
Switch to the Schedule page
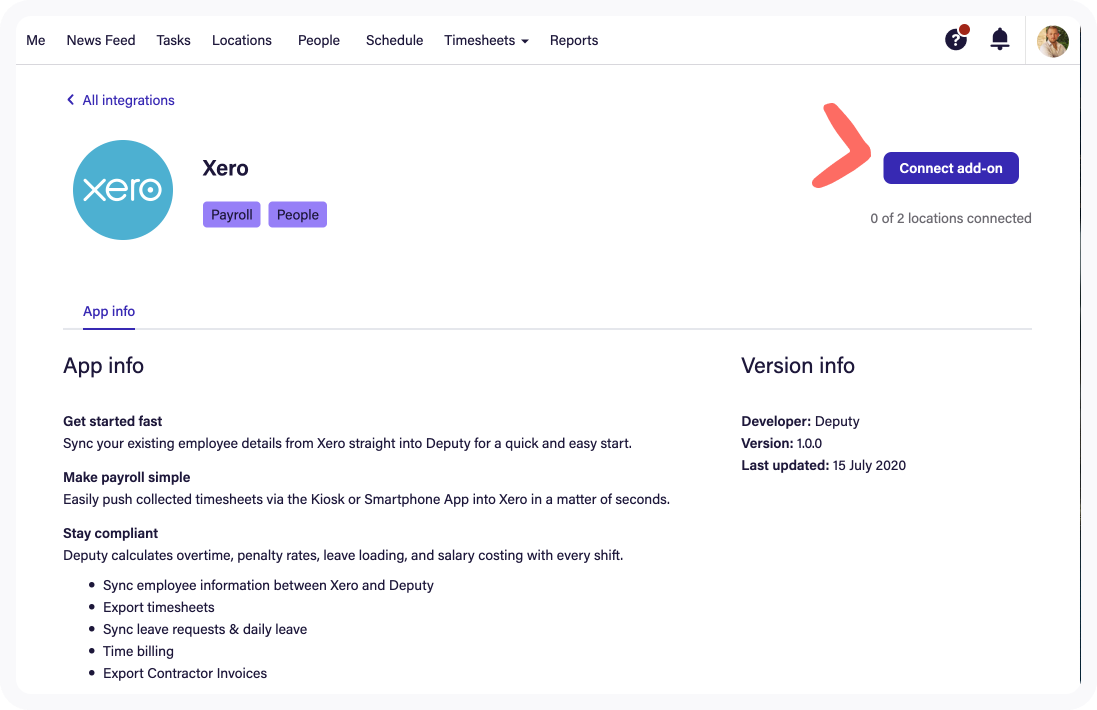point(395,41)
